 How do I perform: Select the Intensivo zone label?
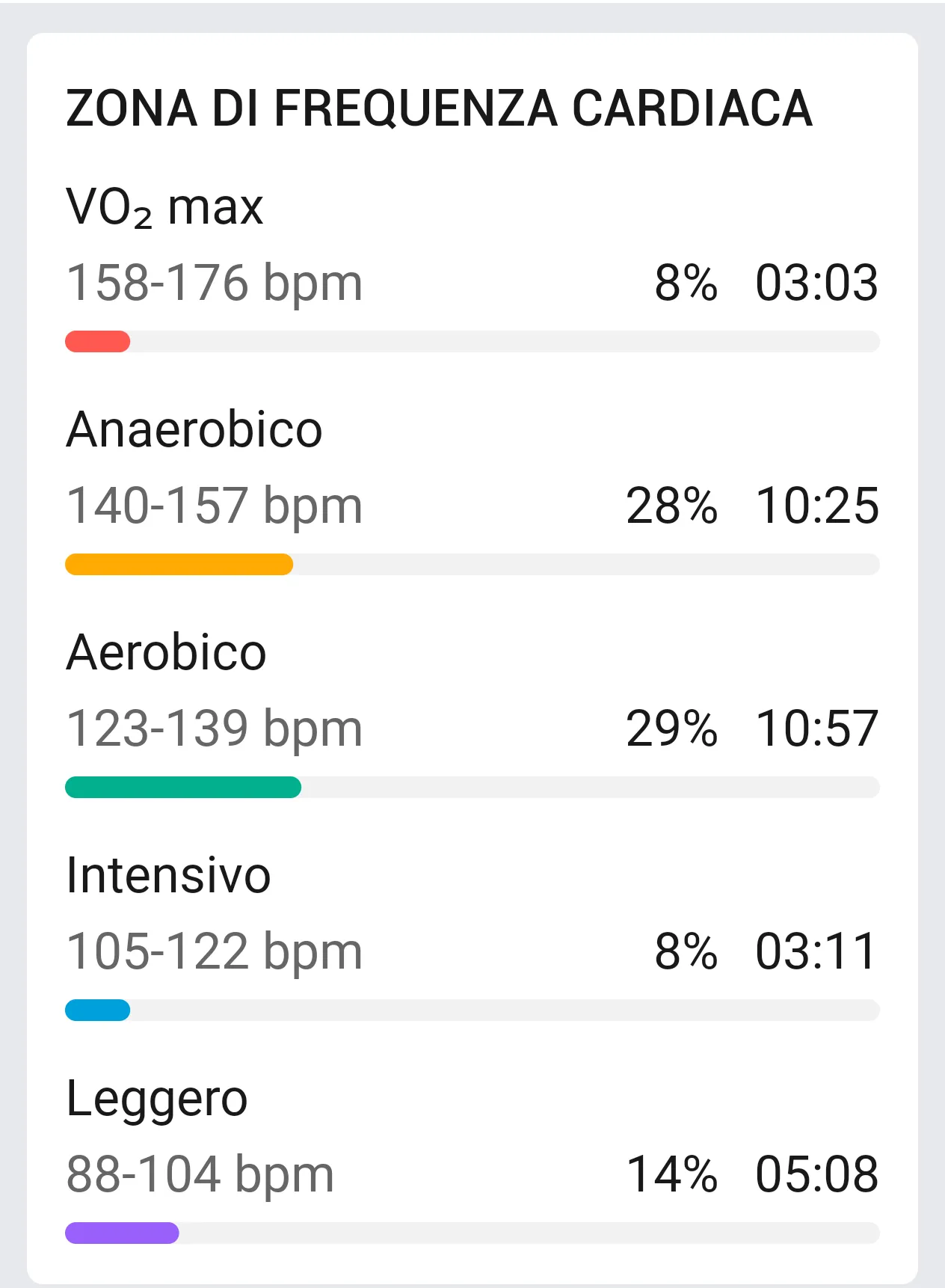click(168, 876)
